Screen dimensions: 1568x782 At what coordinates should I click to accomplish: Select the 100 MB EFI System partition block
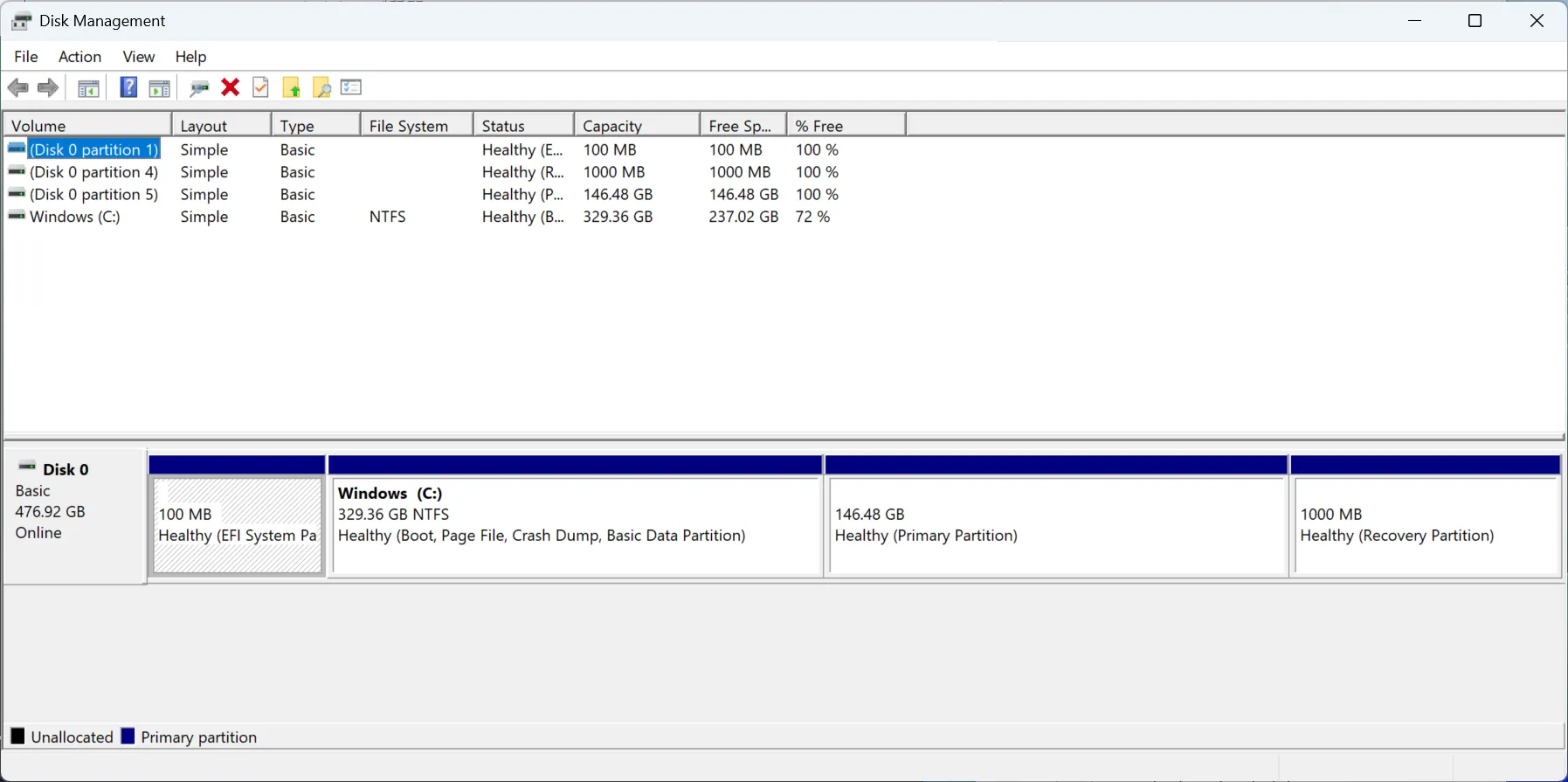coord(238,524)
